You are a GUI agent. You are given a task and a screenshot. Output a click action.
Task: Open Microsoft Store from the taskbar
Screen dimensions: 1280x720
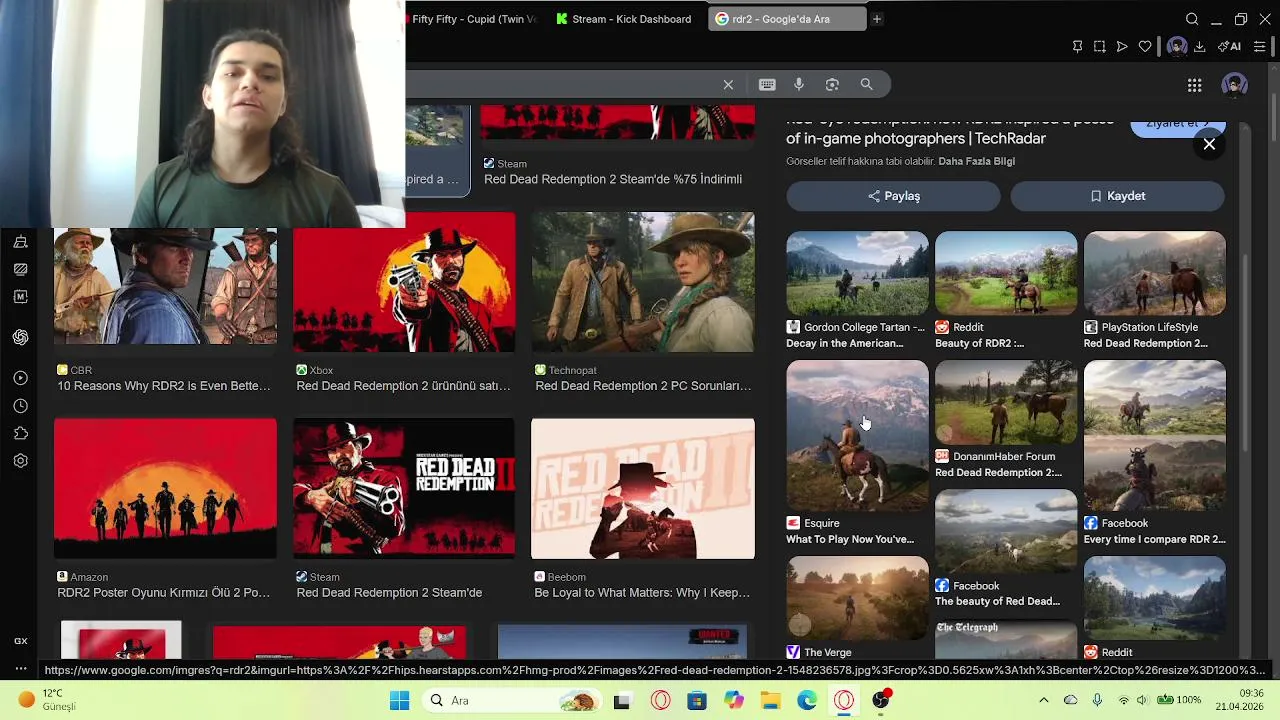697,700
